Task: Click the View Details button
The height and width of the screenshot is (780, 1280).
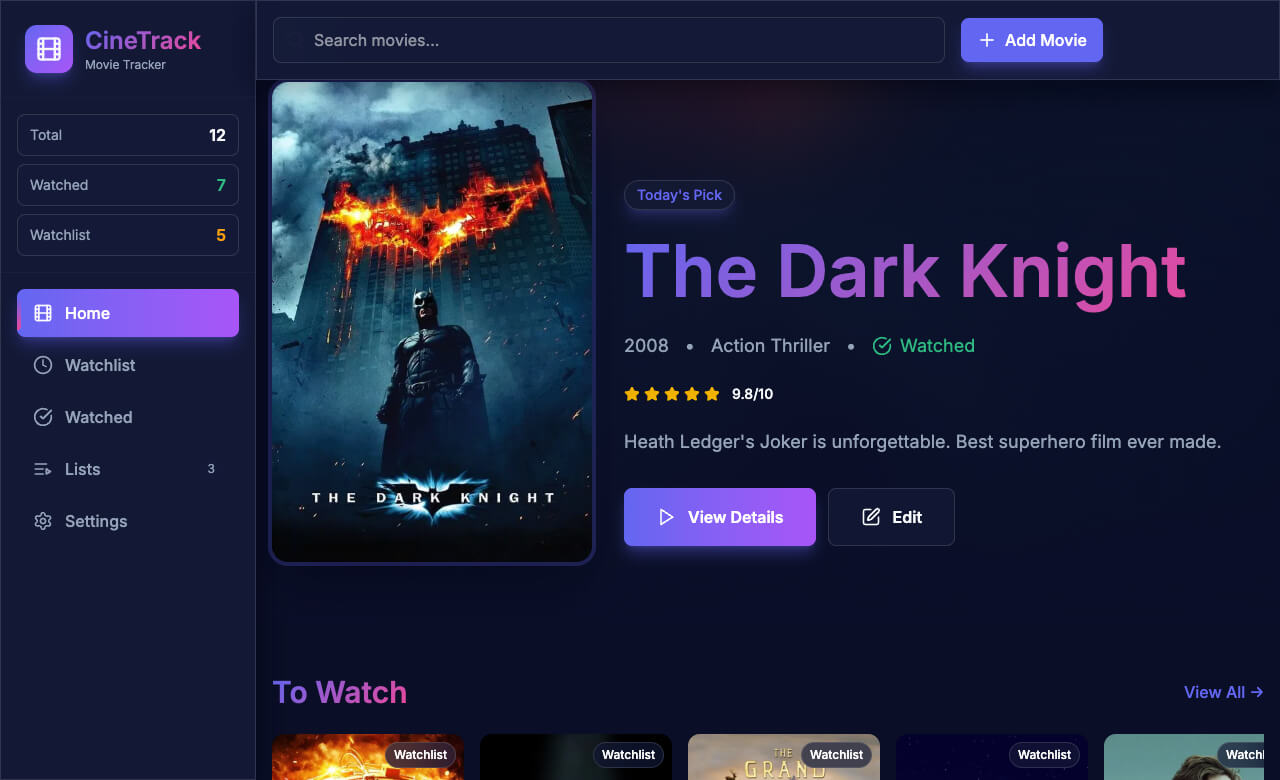Action: click(x=719, y=517)
